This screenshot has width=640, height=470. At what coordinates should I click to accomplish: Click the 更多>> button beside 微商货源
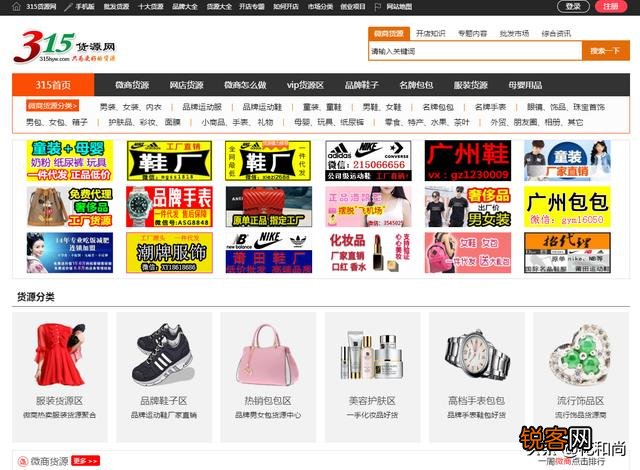tap(85, 461)
